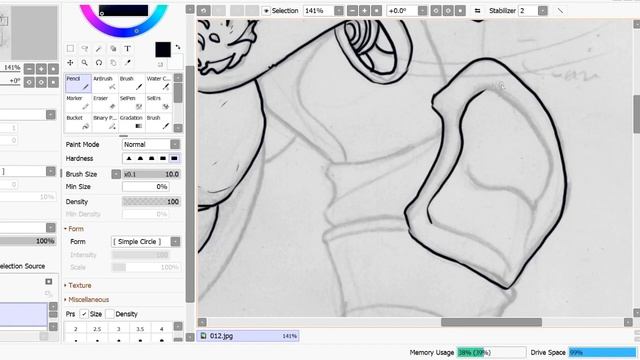
Task: Click the black foreground color swatch
Action: 163,49
